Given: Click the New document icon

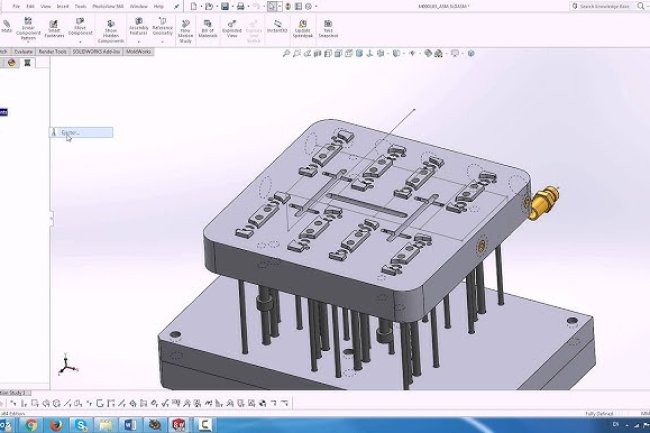Looking at the screenshot, I should [x=194, y=6].
